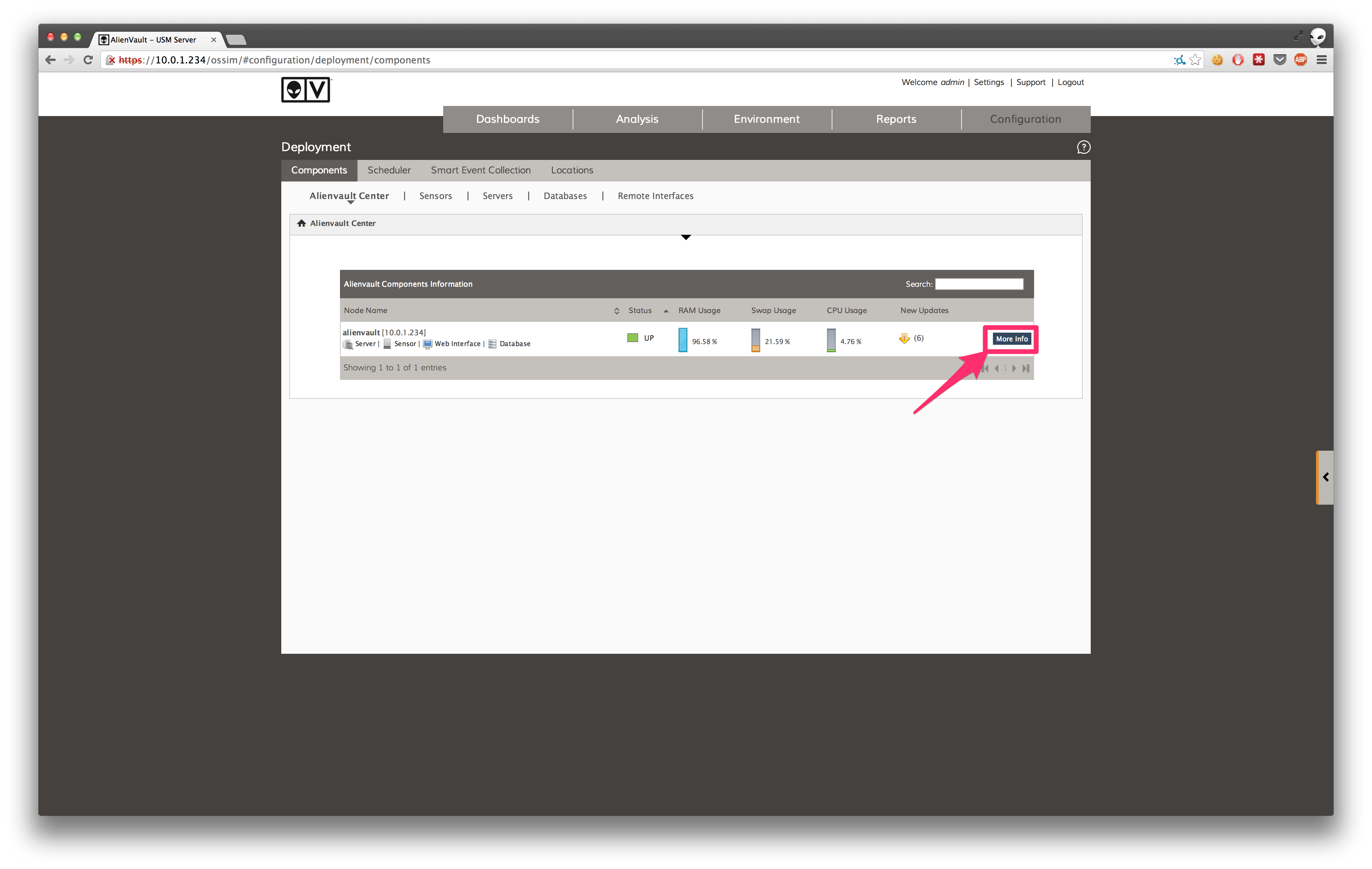Select the Sensors subtab
Viewport: 1372px width, 869px height.
(436, 196)
